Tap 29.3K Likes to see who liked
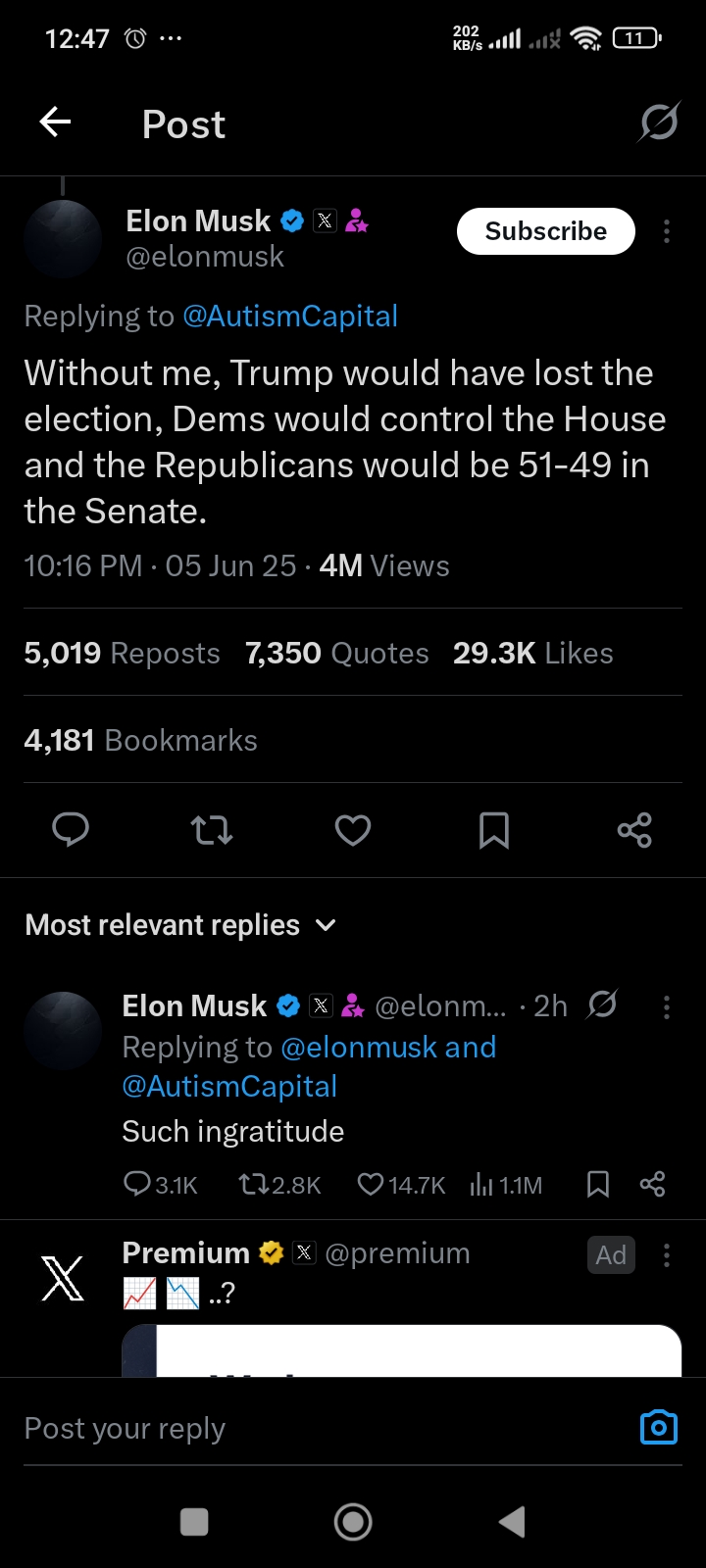This screenshot has height=1568, width=706. coord(532,653)
